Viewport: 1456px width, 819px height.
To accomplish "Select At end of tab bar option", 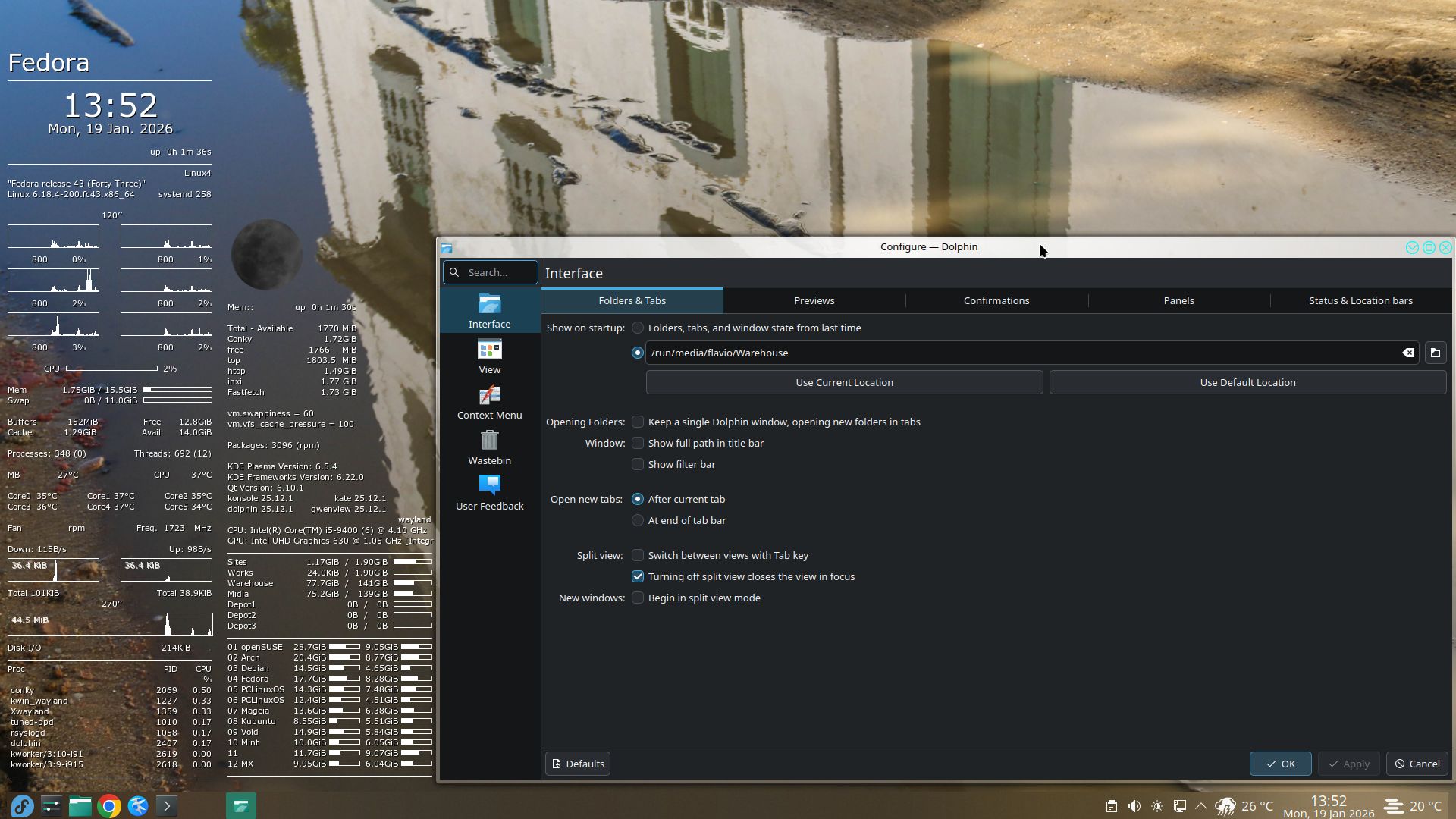I will pyautogui.click(x=638, y=520).
